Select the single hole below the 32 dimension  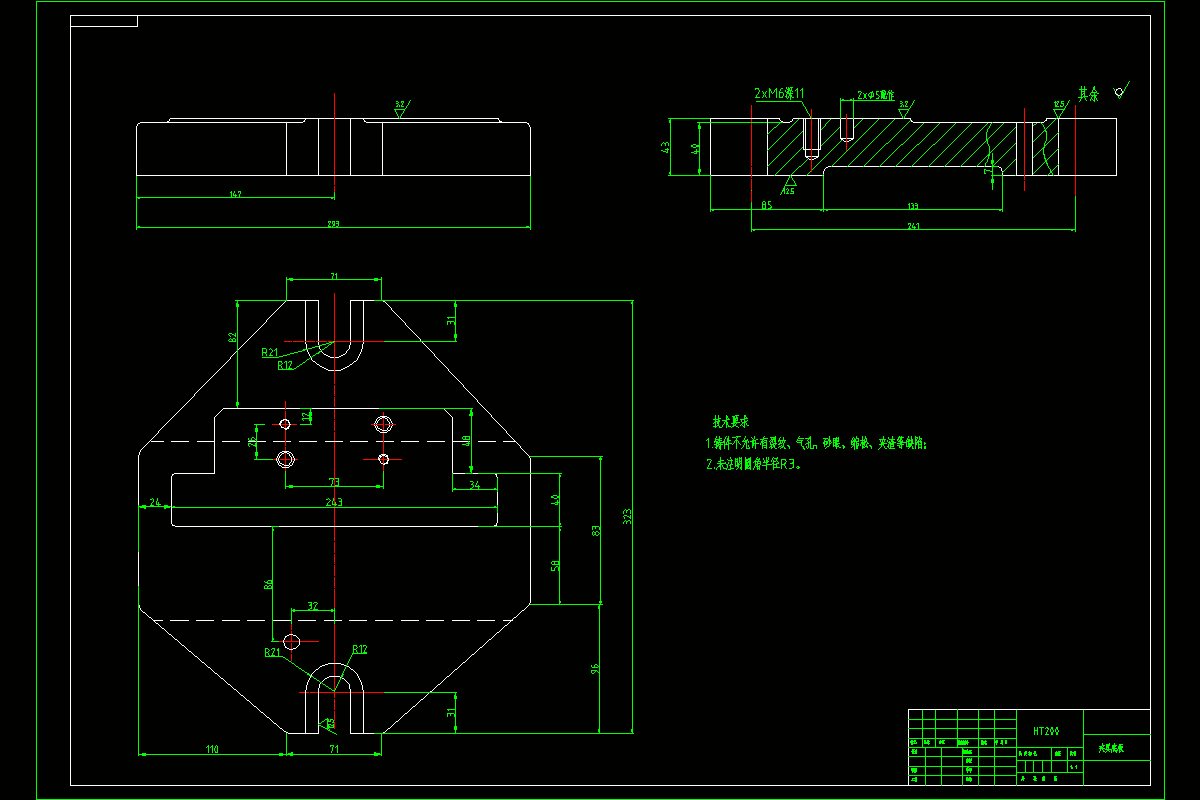click(292, 640)
